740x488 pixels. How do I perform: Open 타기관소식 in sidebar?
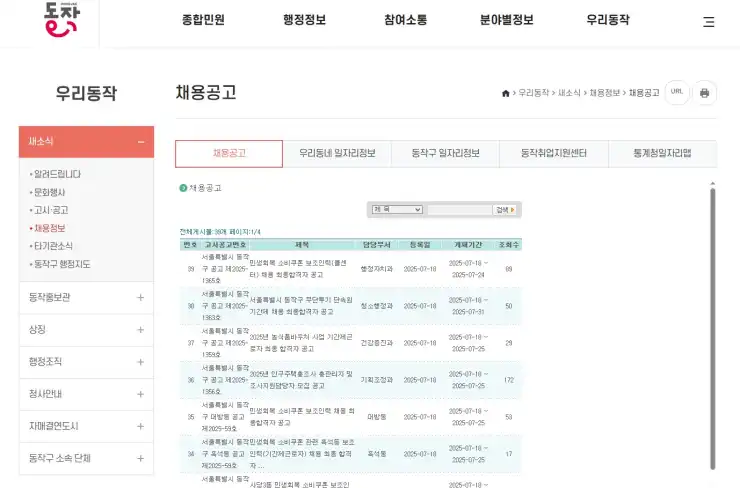(x=53, y=246)
